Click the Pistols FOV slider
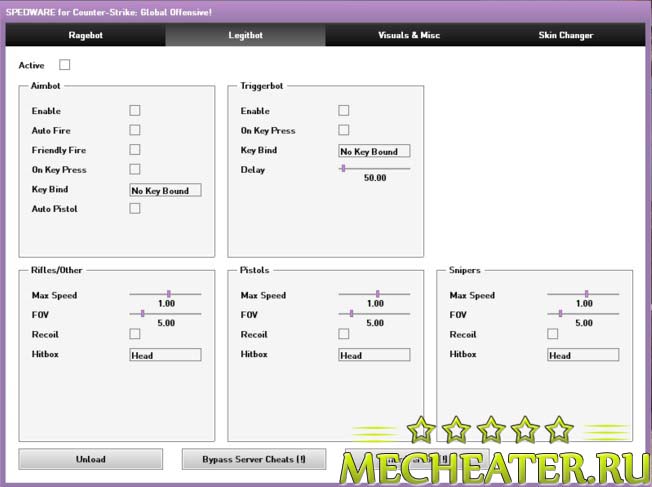This screenshot has height=487, width=652. click(x=374, y=314)
